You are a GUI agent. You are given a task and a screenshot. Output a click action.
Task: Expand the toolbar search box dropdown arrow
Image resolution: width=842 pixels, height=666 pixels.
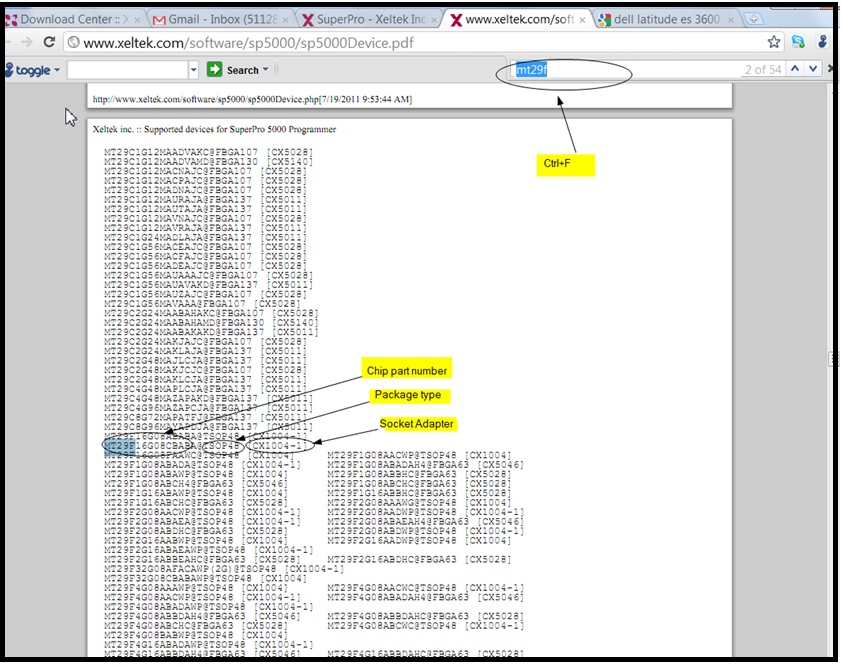pyautogui.click(x=194, y=70)
